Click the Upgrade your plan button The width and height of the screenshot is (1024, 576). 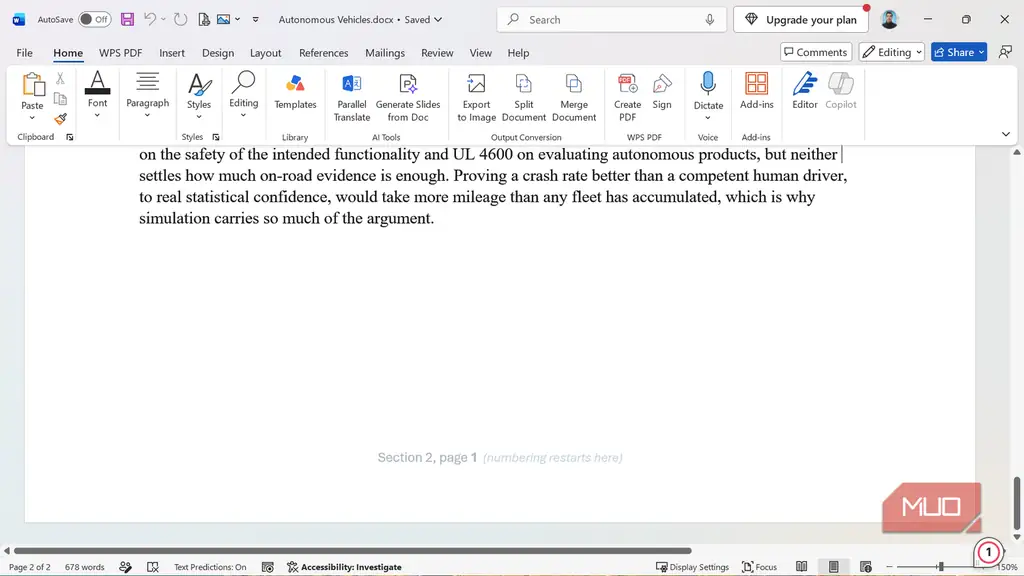[801, 20]
